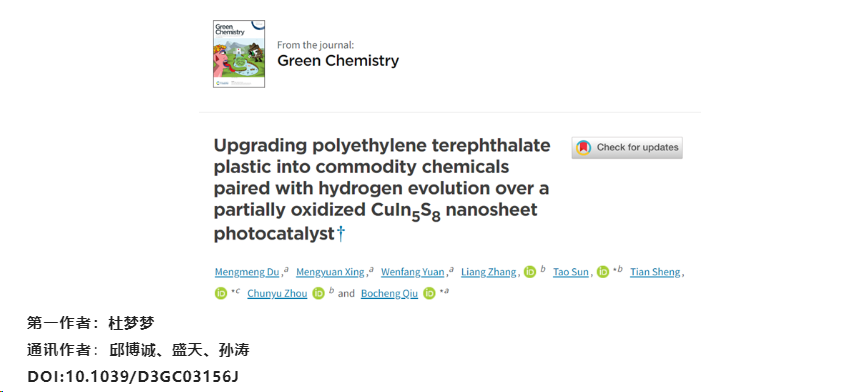The height and width of the screenshot is (392, 843).
Task: Open author Mengmeng Du's profile link
Action: point(247,272)
